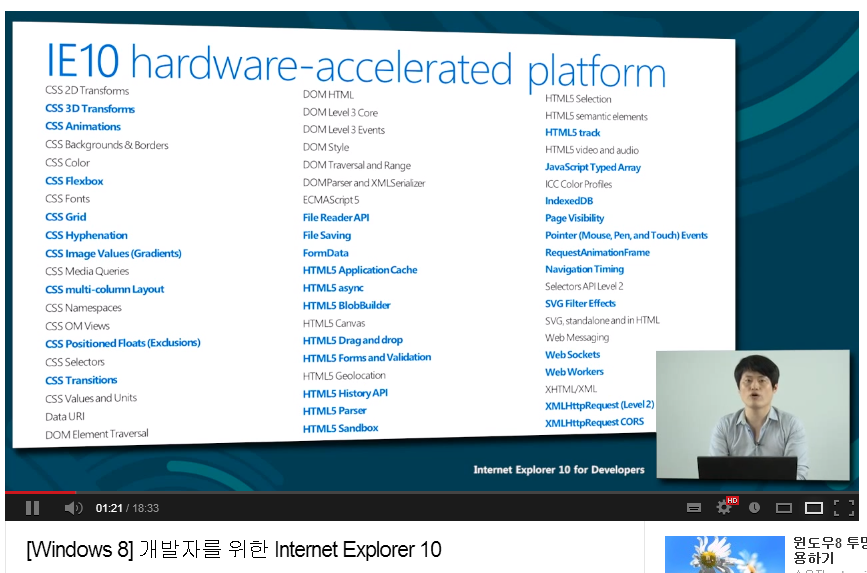Open the video settings gear icon
867x573 pixels.
[724, 507]
